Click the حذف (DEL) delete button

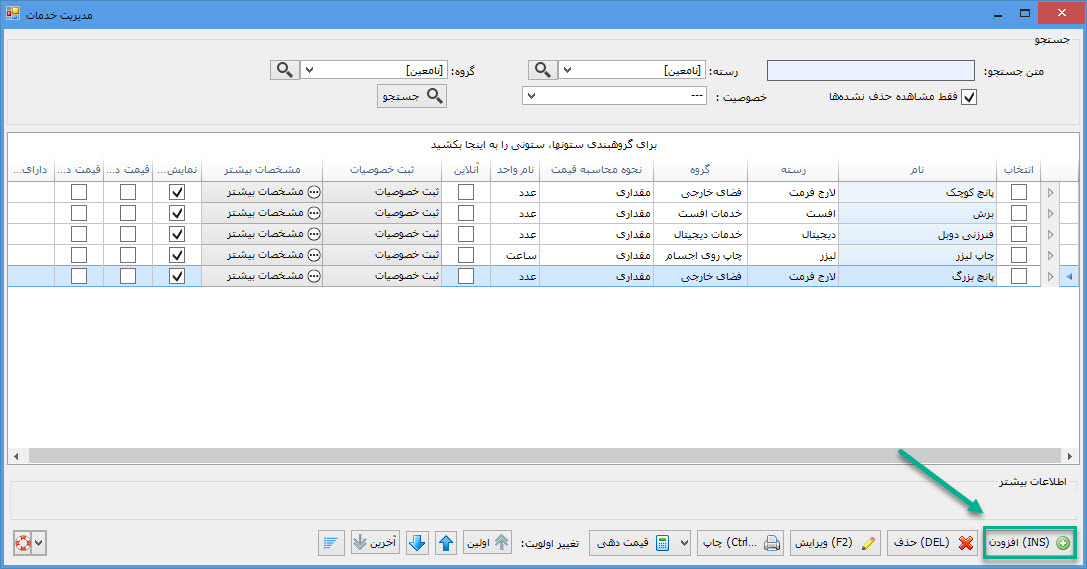click(932, 543)
